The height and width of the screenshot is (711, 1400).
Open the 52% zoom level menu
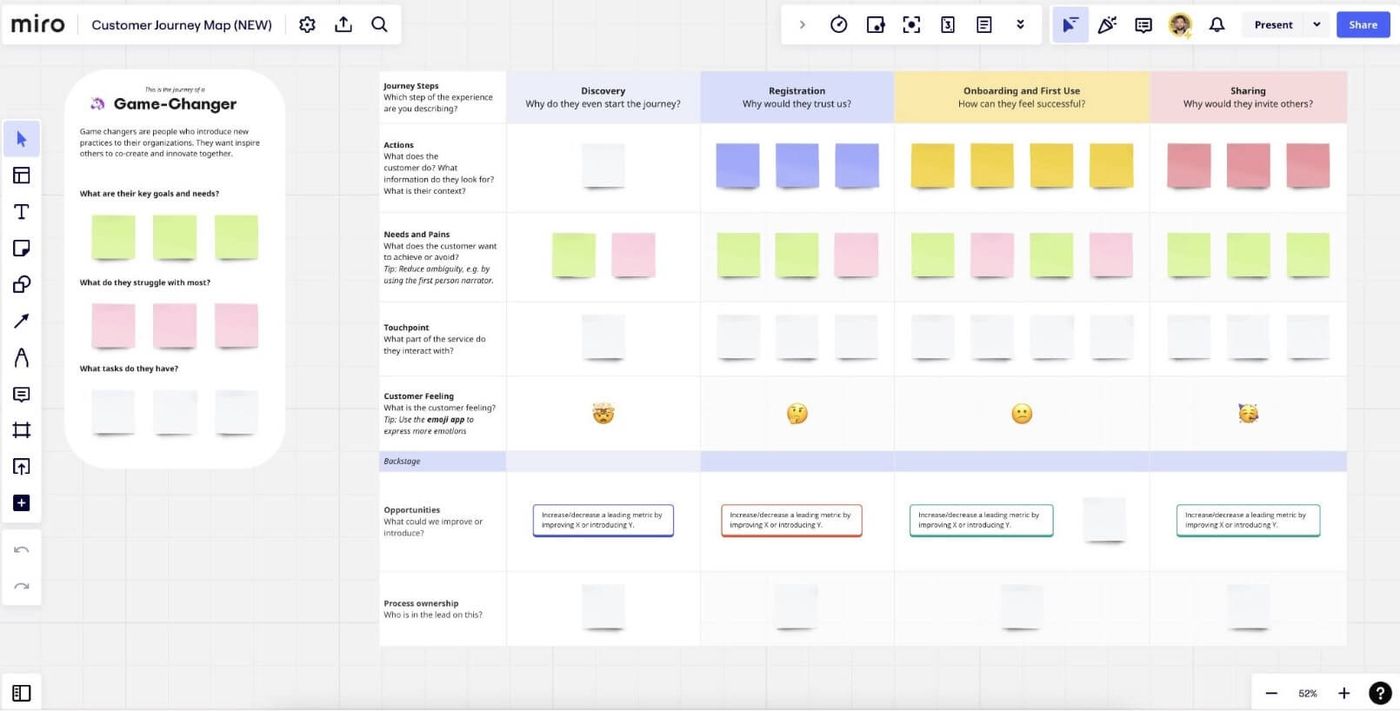[1308, 693]
